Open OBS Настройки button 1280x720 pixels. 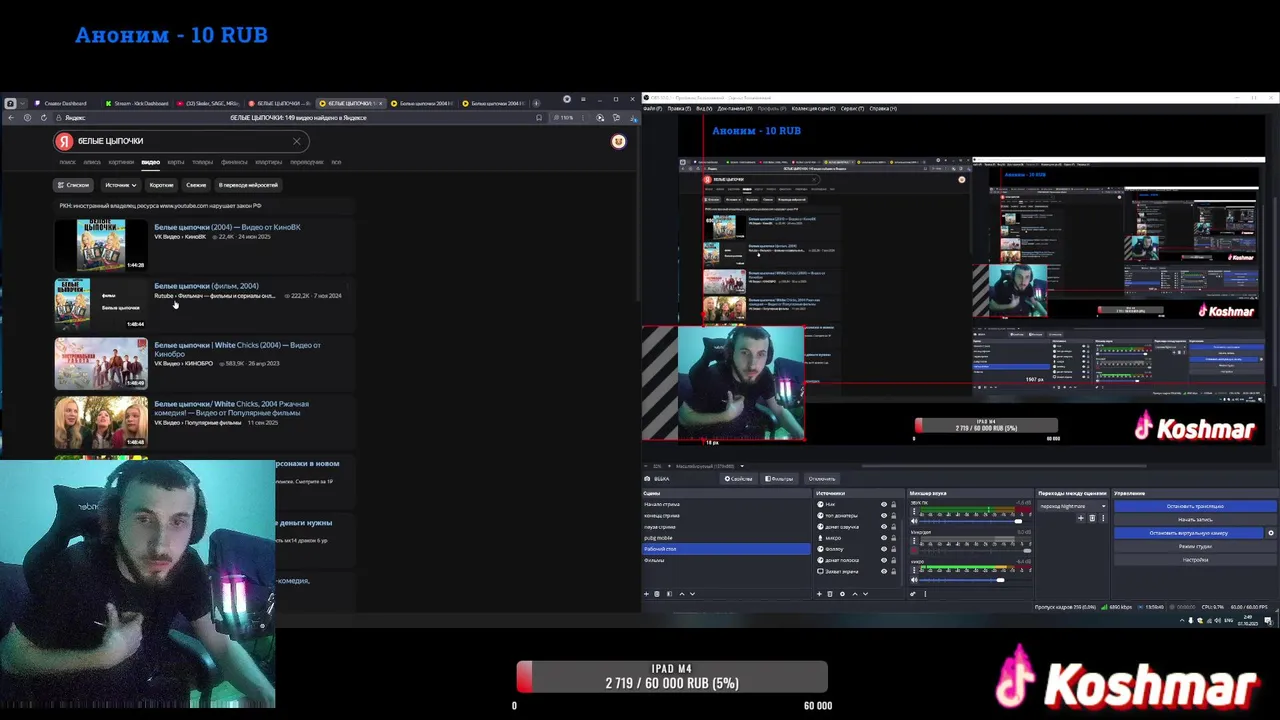click(x=1195, y=560)
